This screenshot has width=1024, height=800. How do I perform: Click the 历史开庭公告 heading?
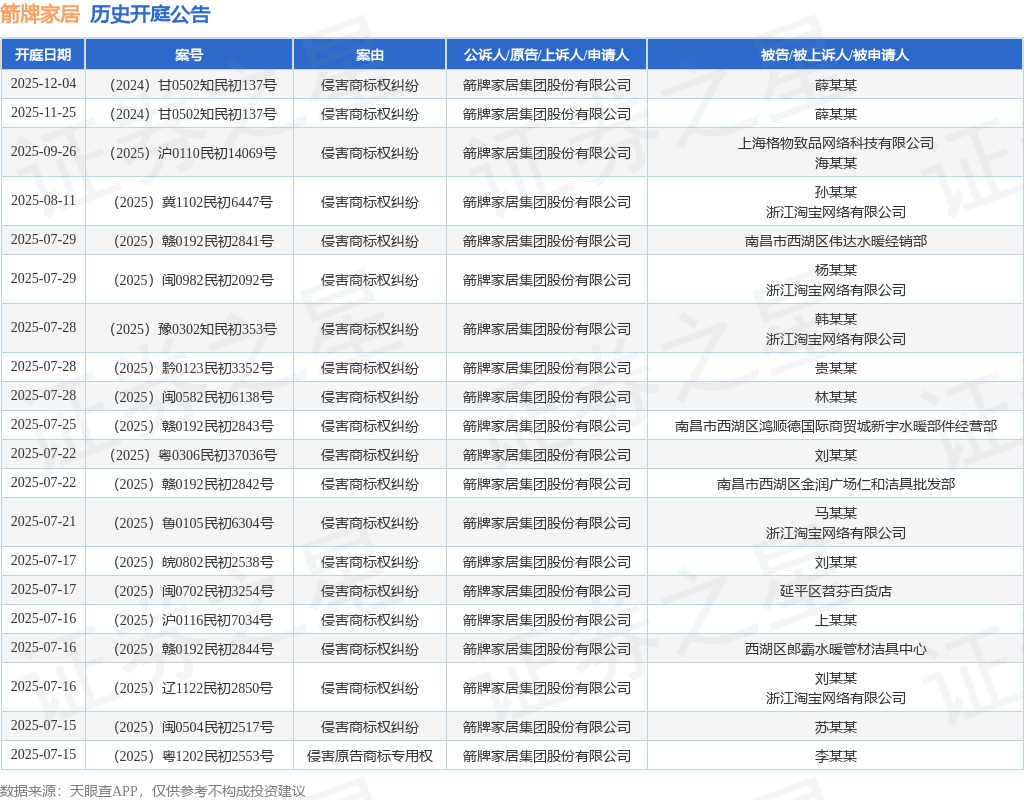(x=150, y=14)
